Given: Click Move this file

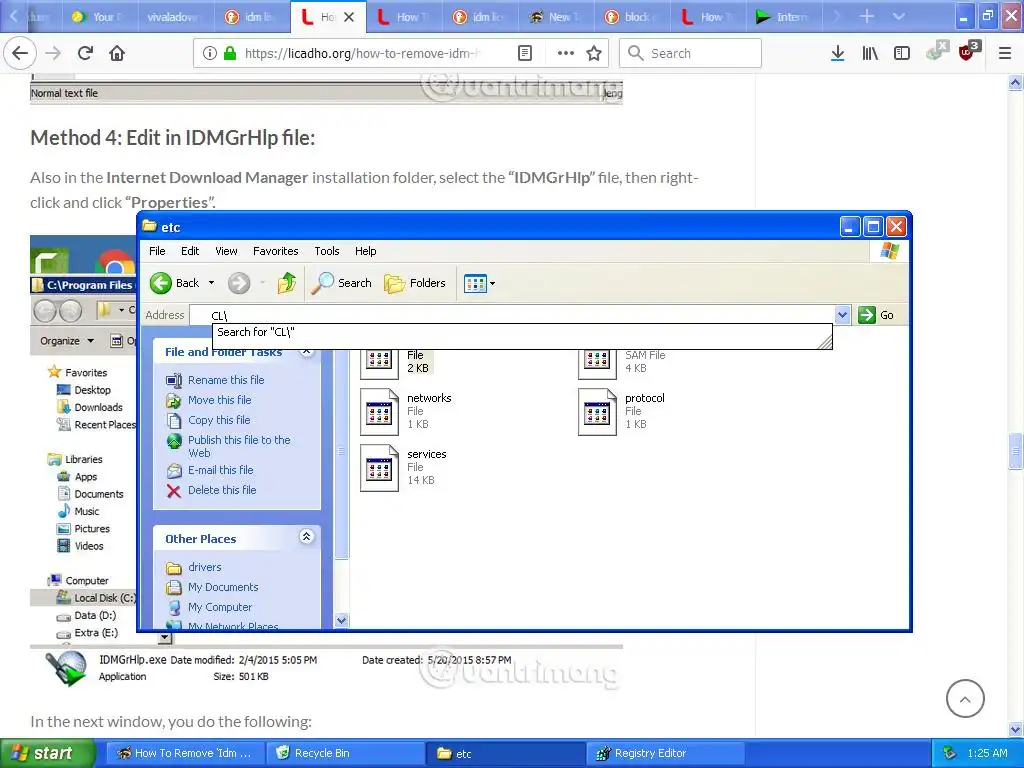Looking at the screenshot, I should (x=219, y=400).
